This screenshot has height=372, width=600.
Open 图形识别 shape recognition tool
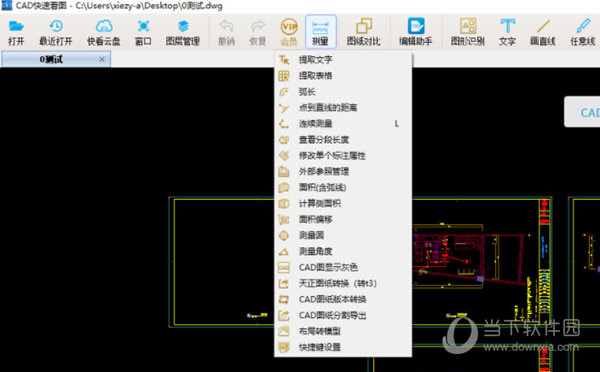point(468,33)
